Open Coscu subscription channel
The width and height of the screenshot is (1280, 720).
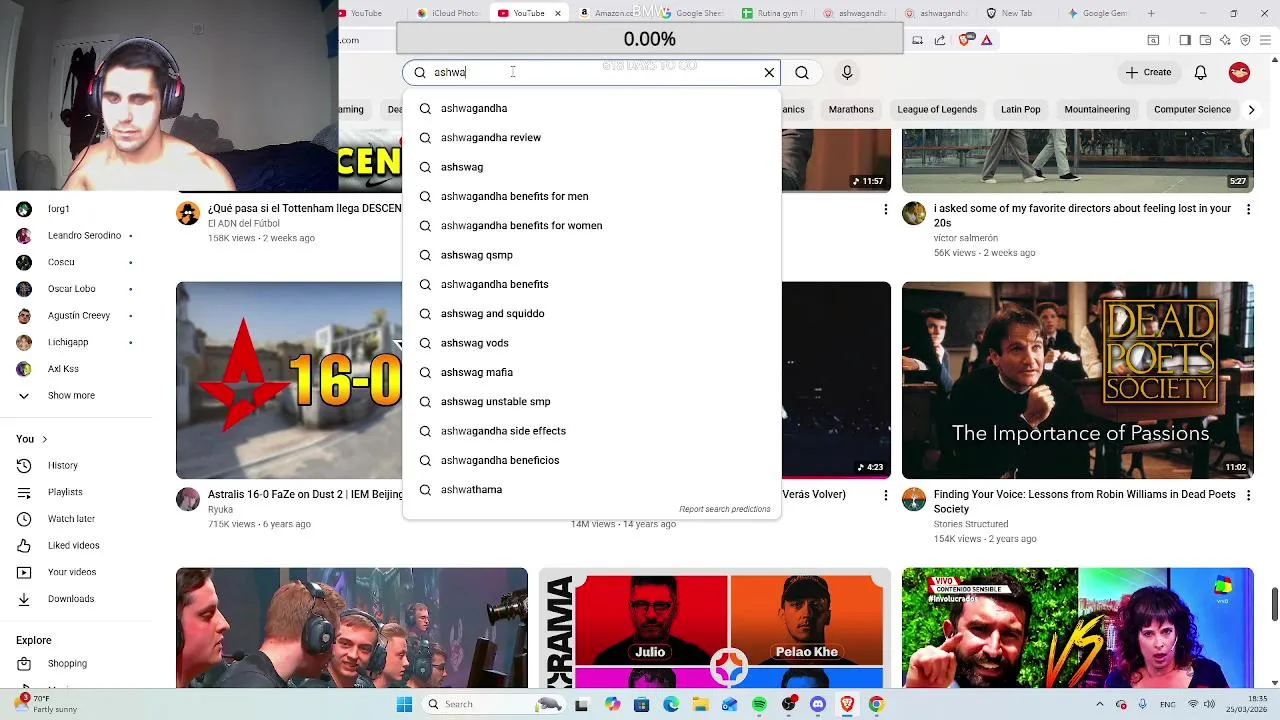pyautogui.click(x=61, y=262)
